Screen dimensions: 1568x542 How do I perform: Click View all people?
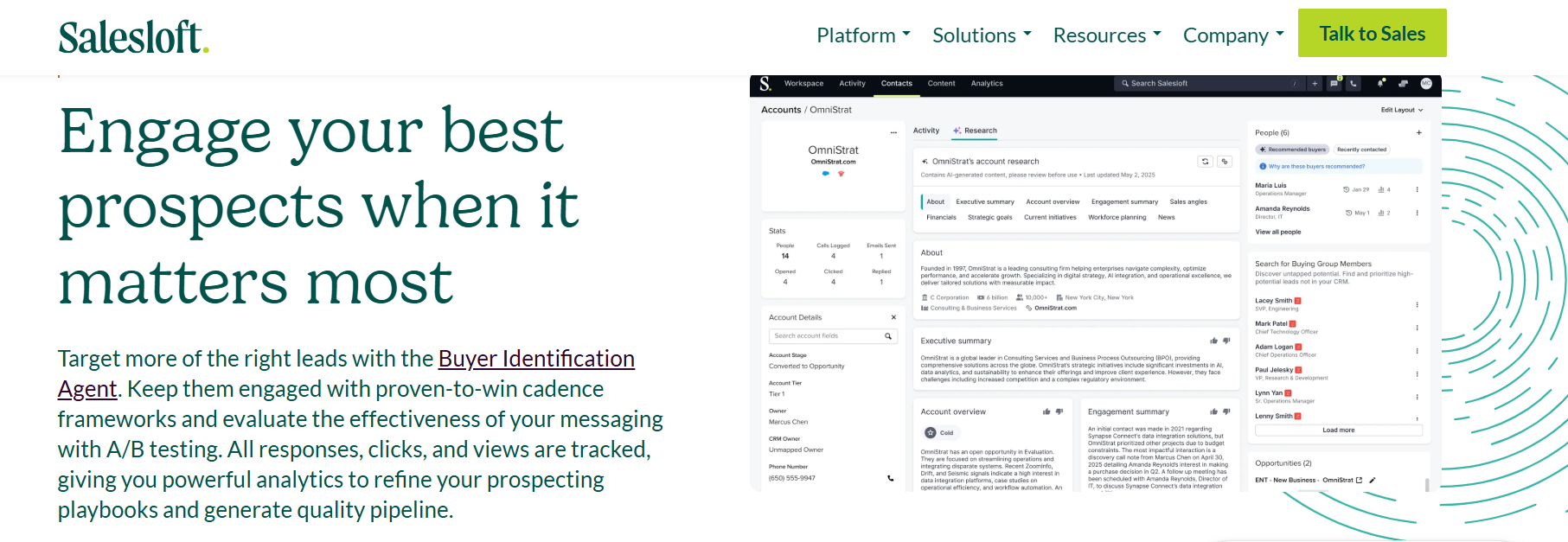(x=1278, y=232)
